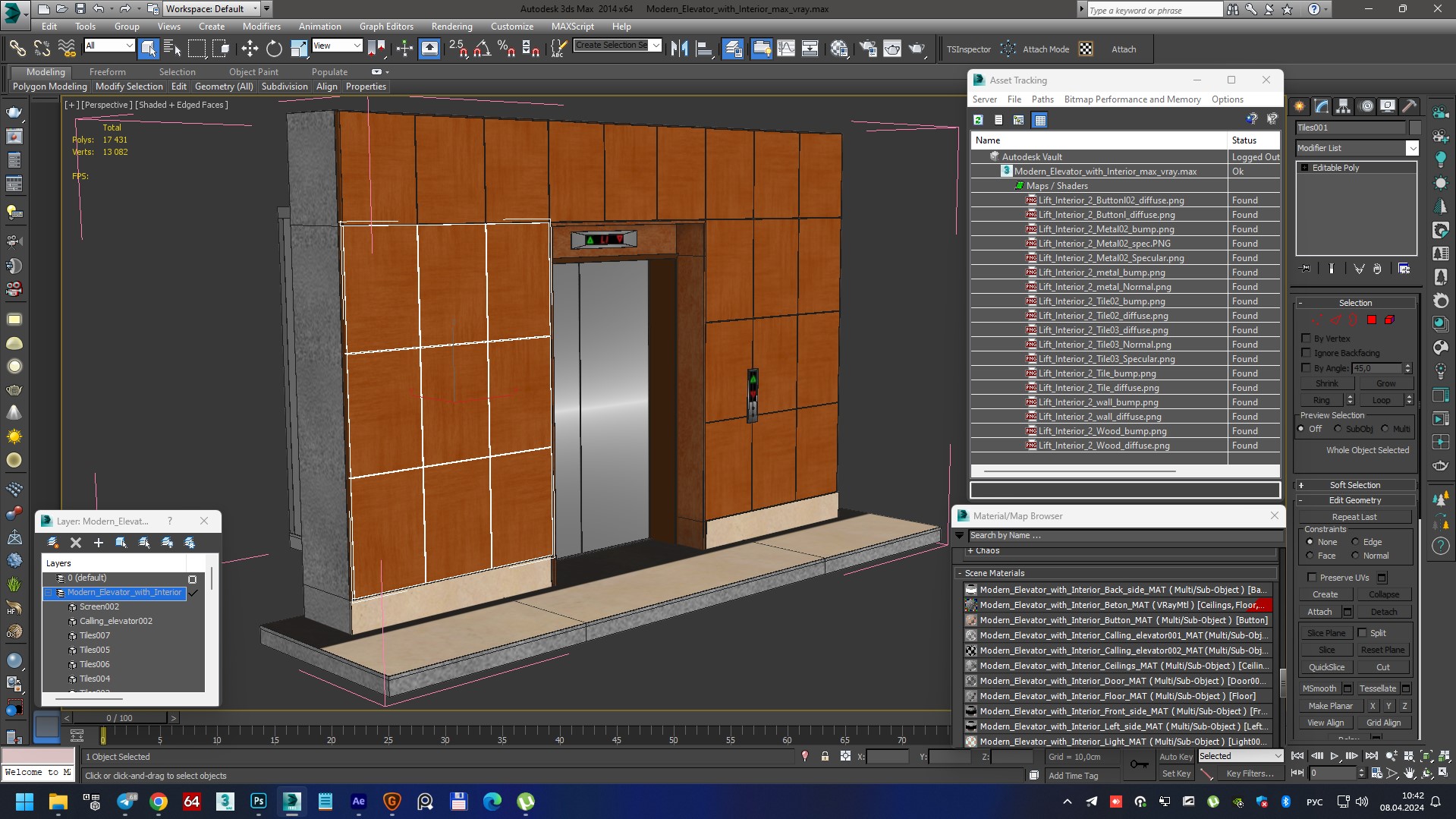
Task: Open the Modifiers menu
Action: (x=262, y=26)
